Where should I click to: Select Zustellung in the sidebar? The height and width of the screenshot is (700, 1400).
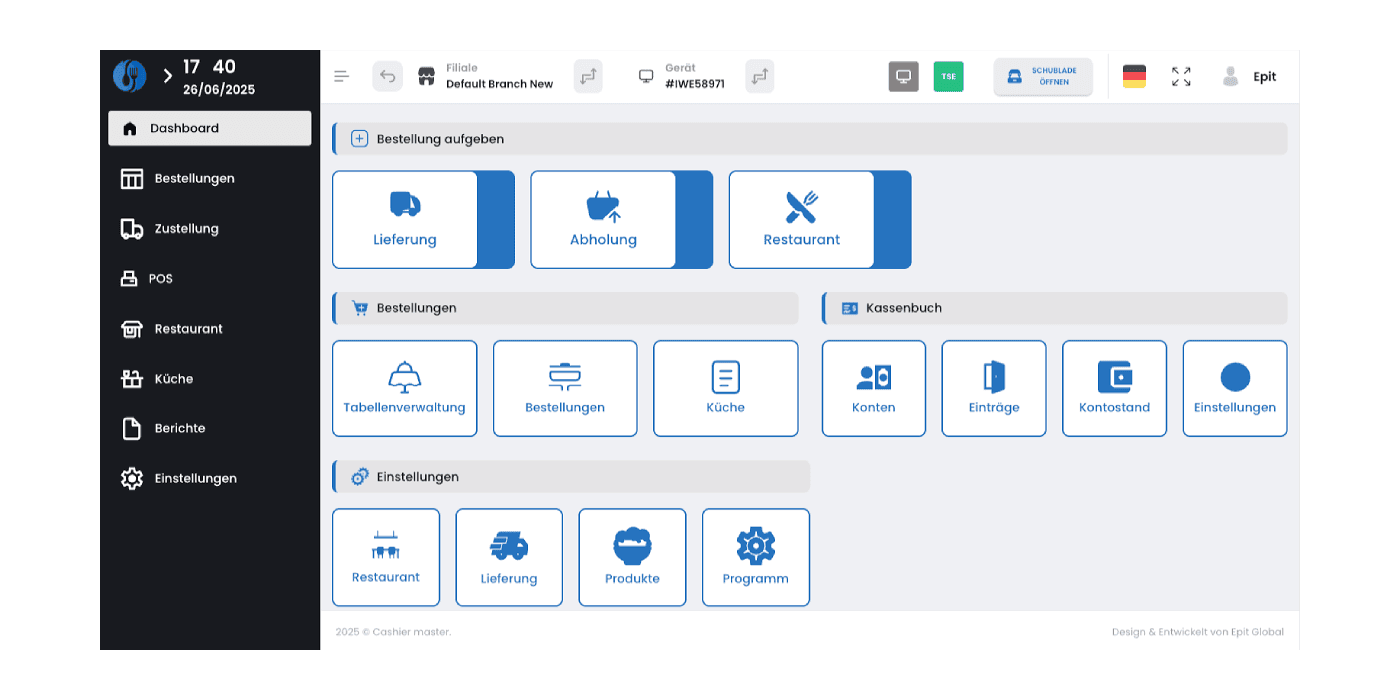pos(185,229)
